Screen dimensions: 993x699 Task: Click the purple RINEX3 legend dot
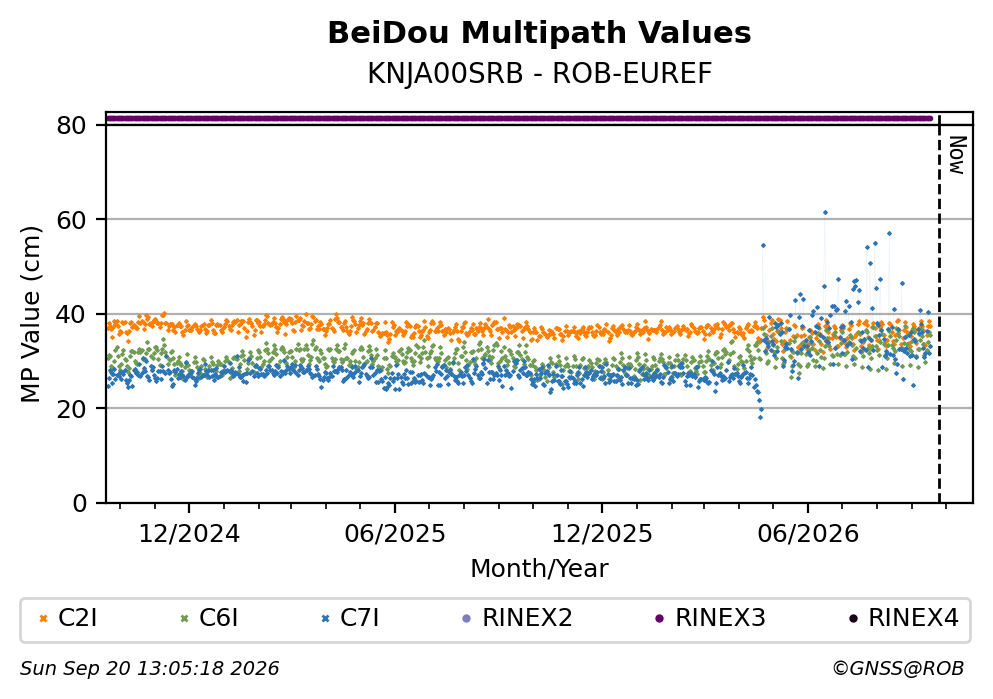[x=660, y=619]
